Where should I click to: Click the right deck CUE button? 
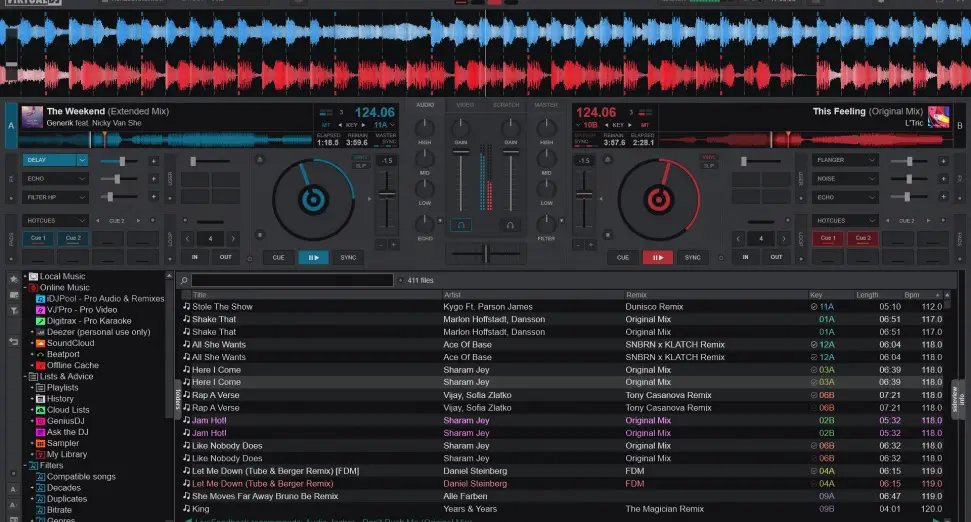(623, 257)
